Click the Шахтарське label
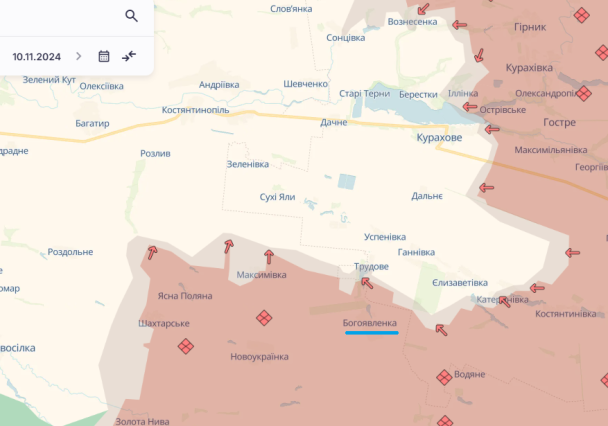The image size is (608, 426). (164, 323)
